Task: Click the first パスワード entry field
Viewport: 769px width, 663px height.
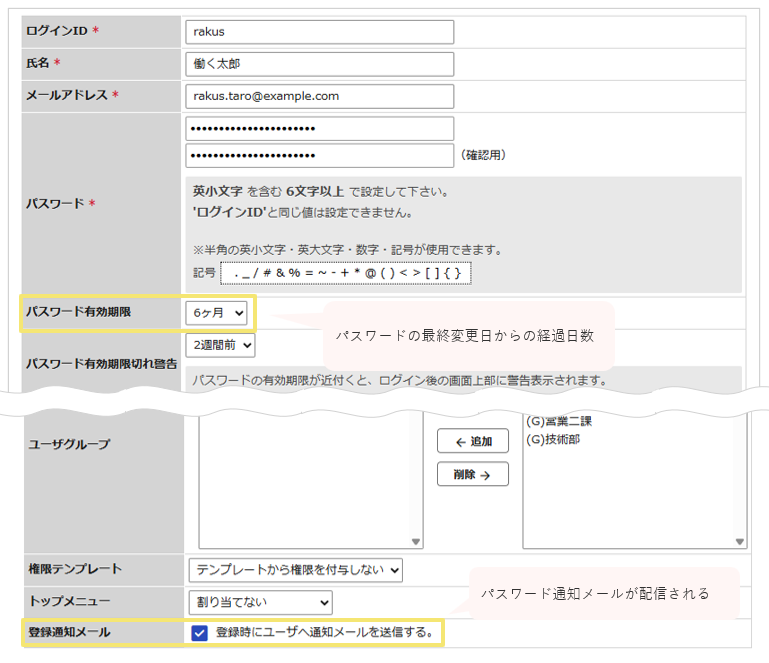Action: point(319,128)
